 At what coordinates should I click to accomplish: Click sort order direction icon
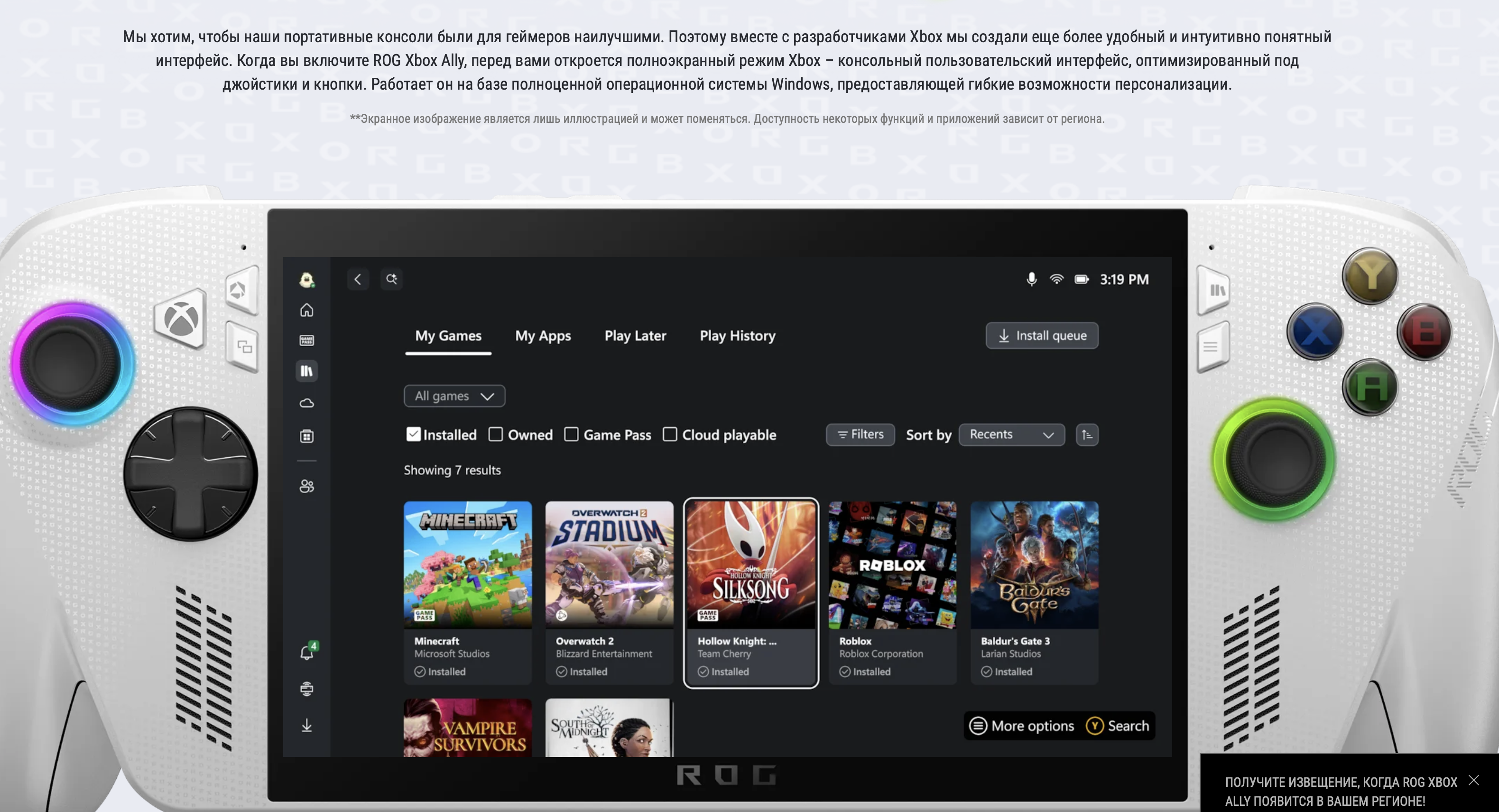pos(1086,435)
